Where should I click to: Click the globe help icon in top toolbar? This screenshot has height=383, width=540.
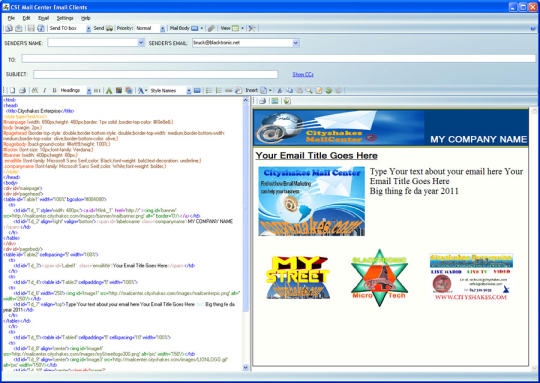(x=41, y=28)
